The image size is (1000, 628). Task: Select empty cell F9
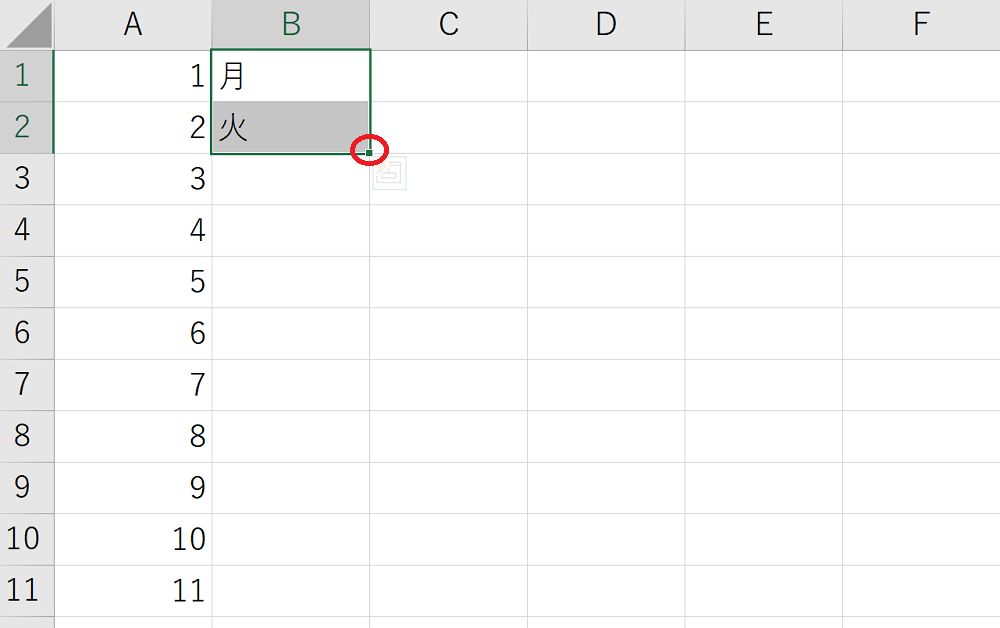click(x=921, y=488)
